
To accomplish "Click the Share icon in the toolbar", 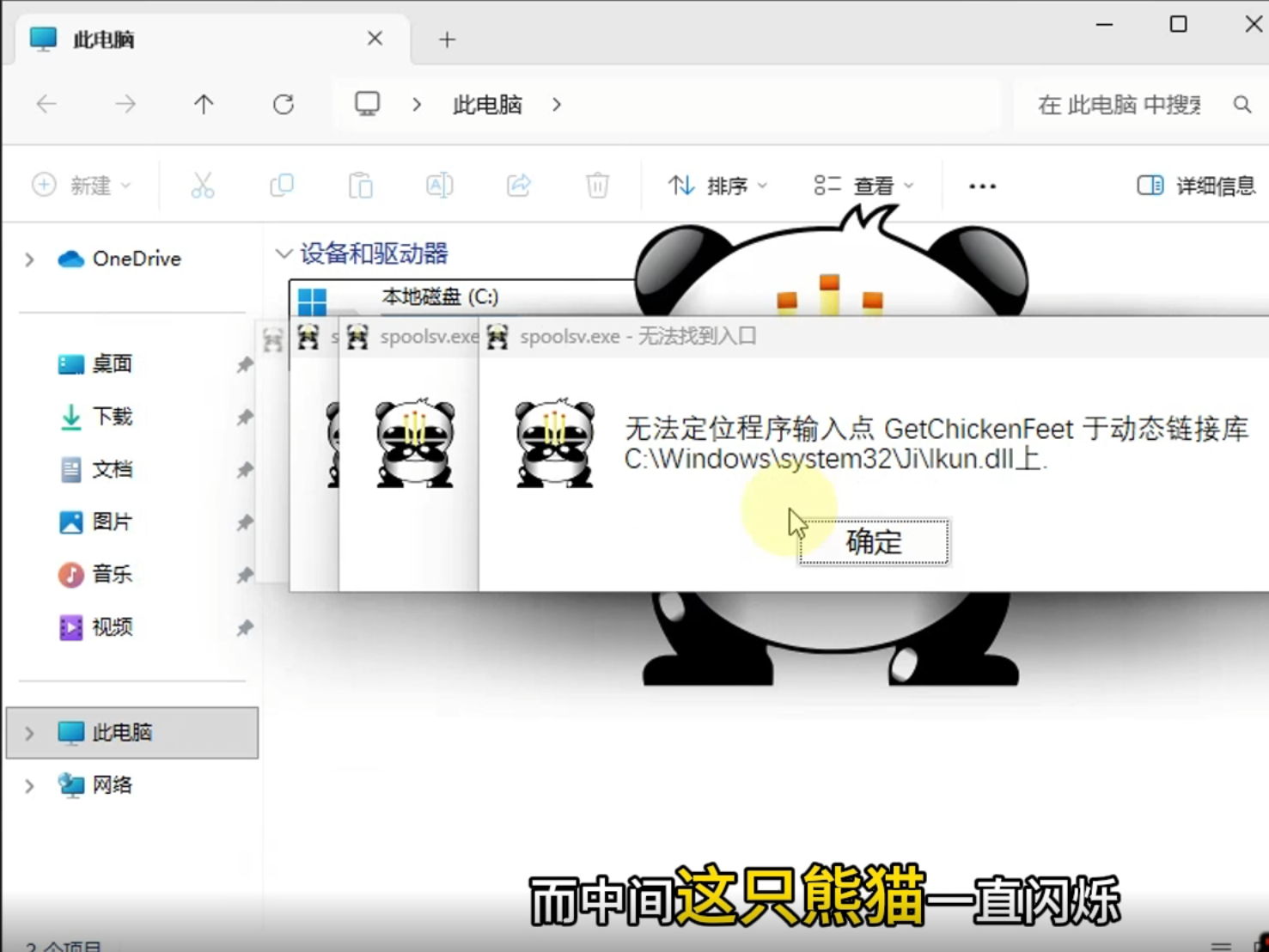I will (x=518, y=185).
